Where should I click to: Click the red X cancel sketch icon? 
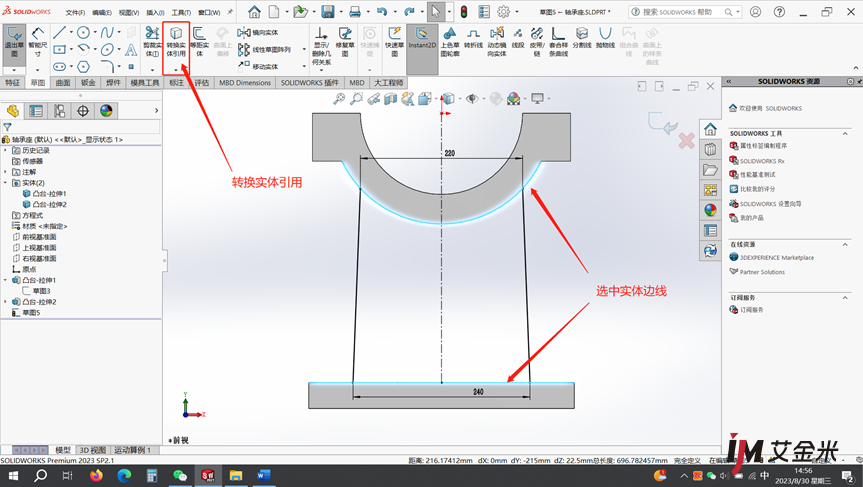click(x=686, y=141)
